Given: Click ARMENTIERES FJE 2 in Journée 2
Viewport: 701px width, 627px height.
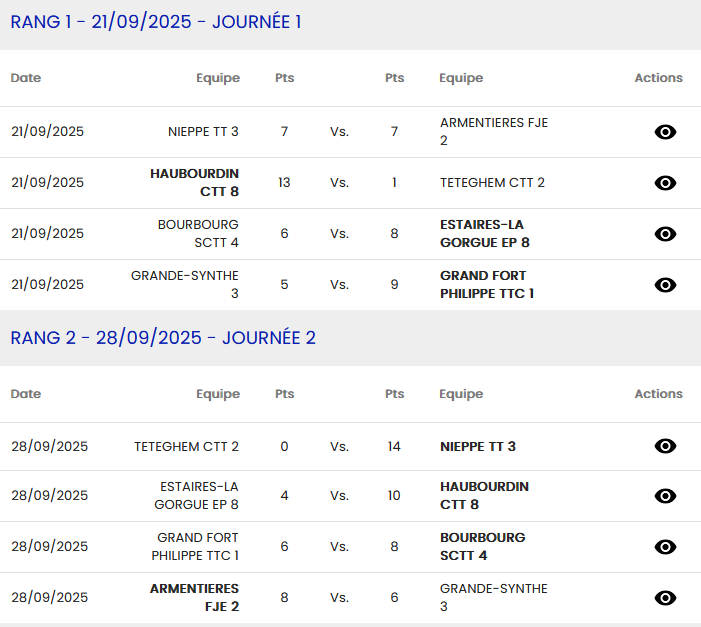Looking at the screenshot, I should click(x=195, y=597).
